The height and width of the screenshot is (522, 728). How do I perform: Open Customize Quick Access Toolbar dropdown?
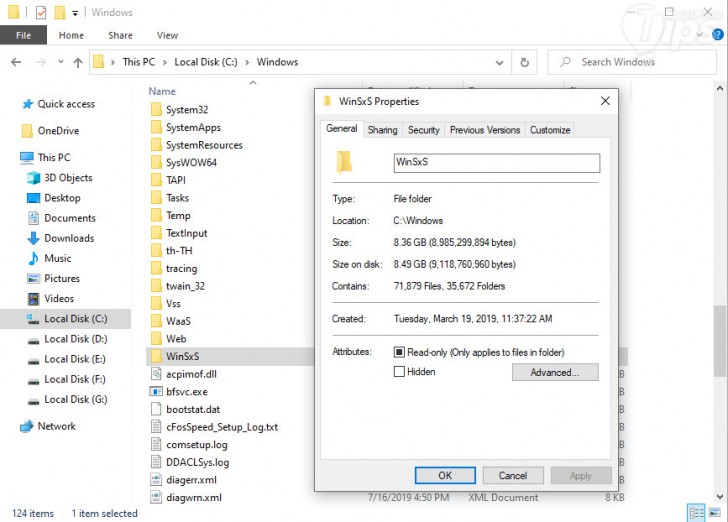[x=75, y=13]
